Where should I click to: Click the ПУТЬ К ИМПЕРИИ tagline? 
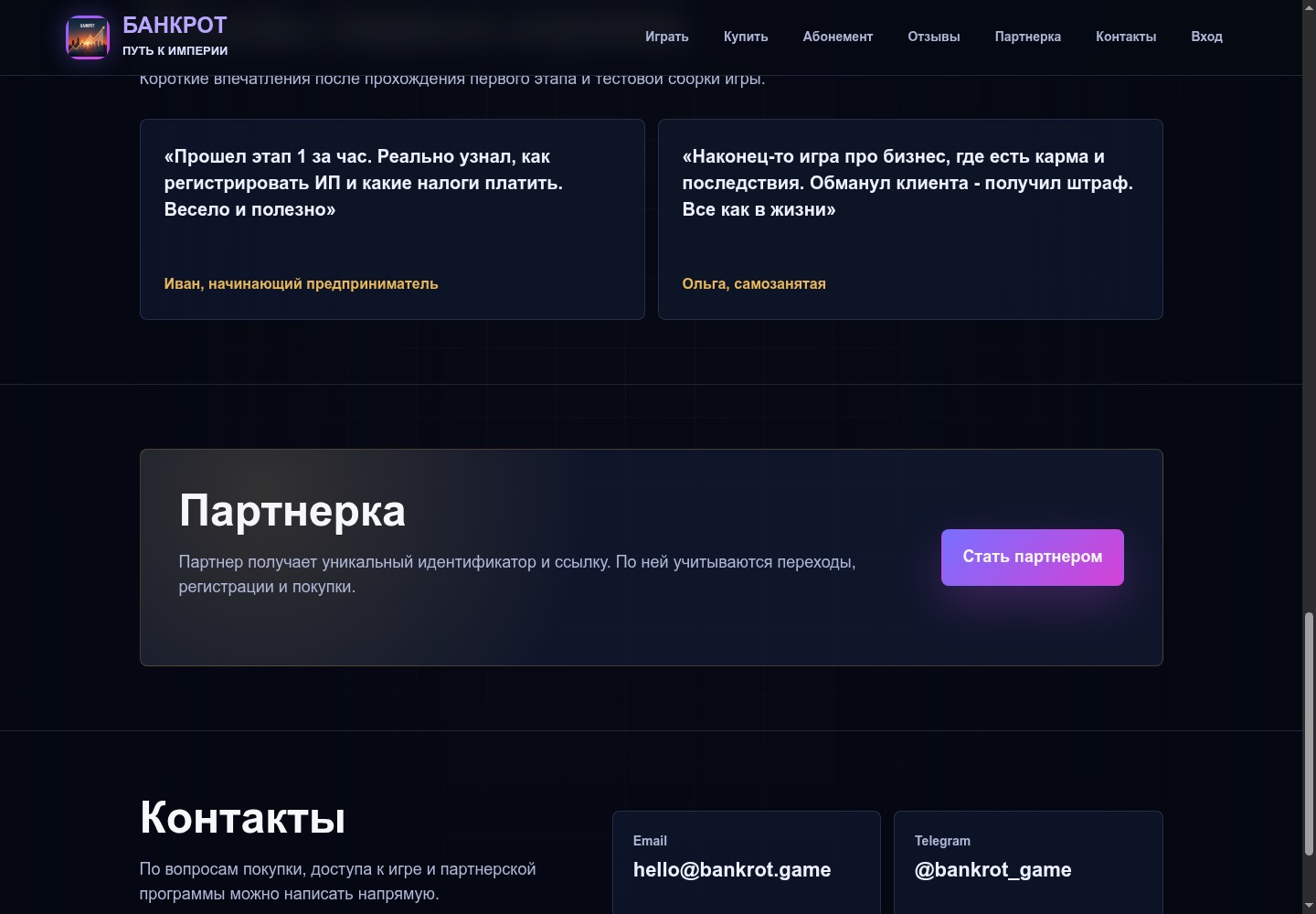click(x=175, y=51)
